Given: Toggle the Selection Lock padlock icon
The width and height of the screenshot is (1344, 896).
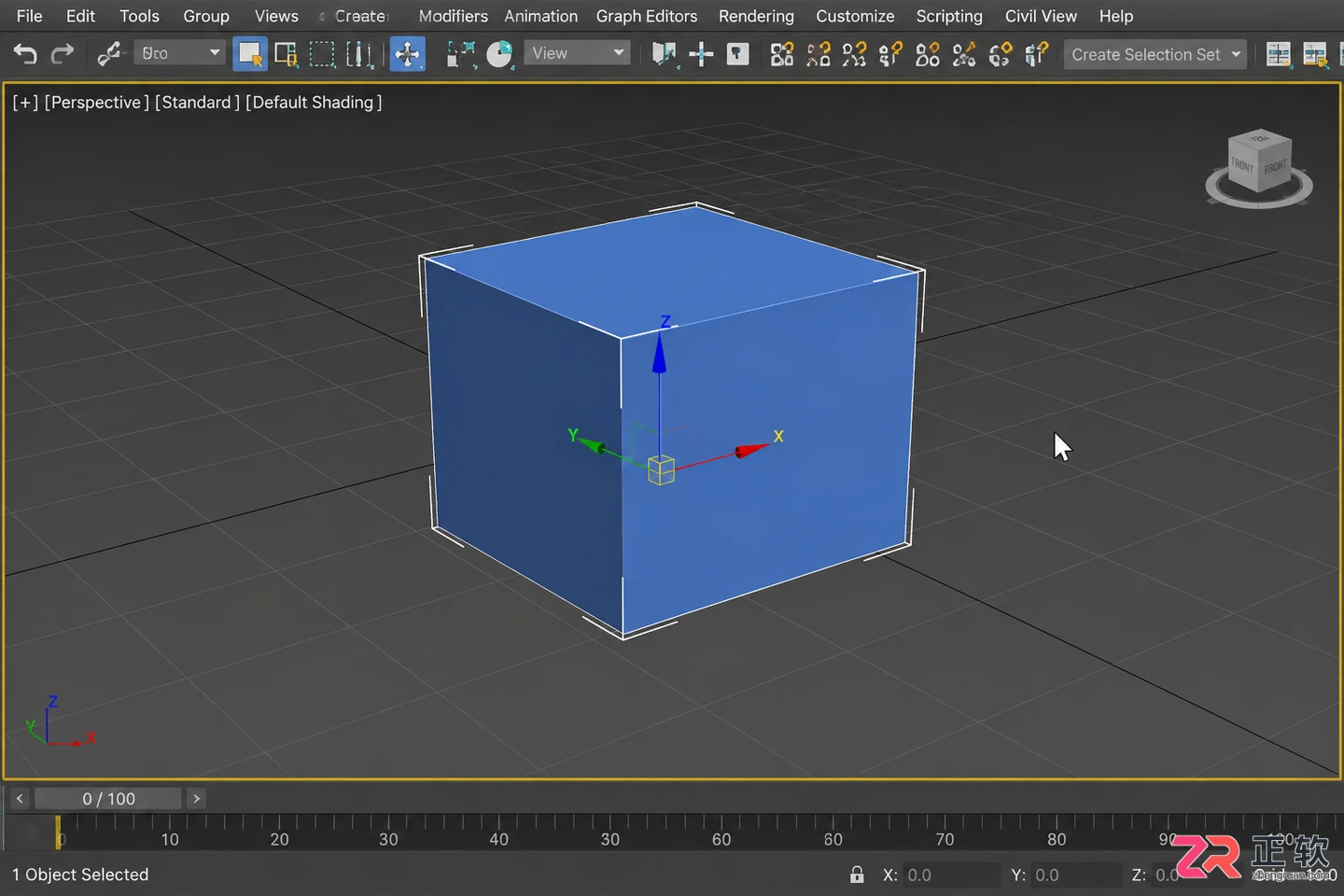Looking at the screenshot, I should 857,875.
